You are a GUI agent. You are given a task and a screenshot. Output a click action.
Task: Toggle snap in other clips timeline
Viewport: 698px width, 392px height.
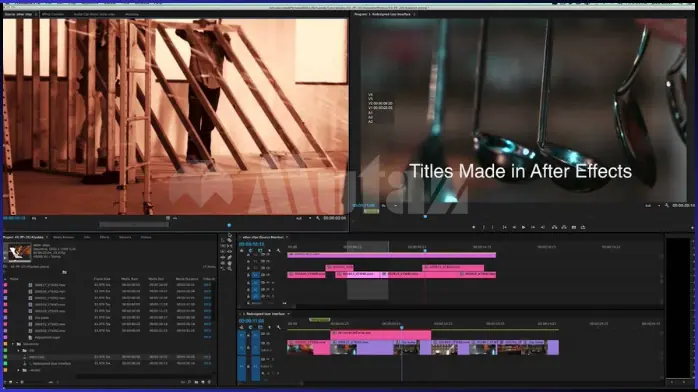pos(251,251)
